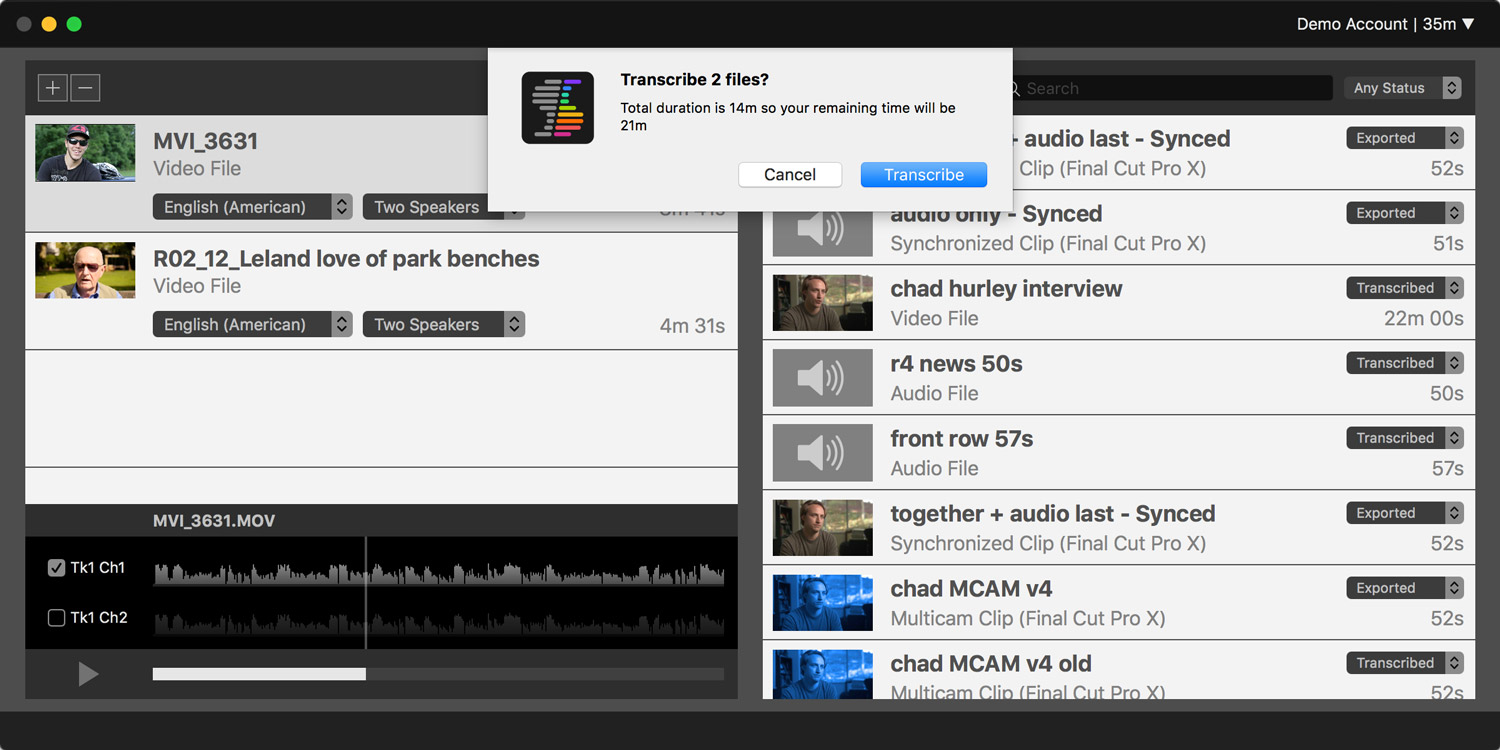Click the playback progress bar below waveform

click(438, 674)
